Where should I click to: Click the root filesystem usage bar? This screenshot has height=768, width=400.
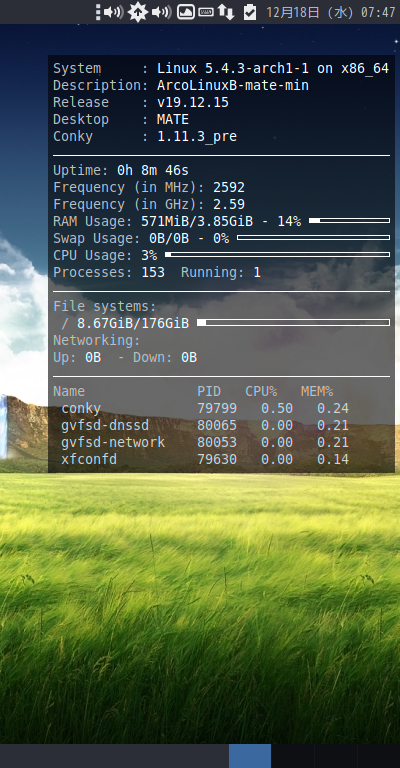click(x=293, y=323)
